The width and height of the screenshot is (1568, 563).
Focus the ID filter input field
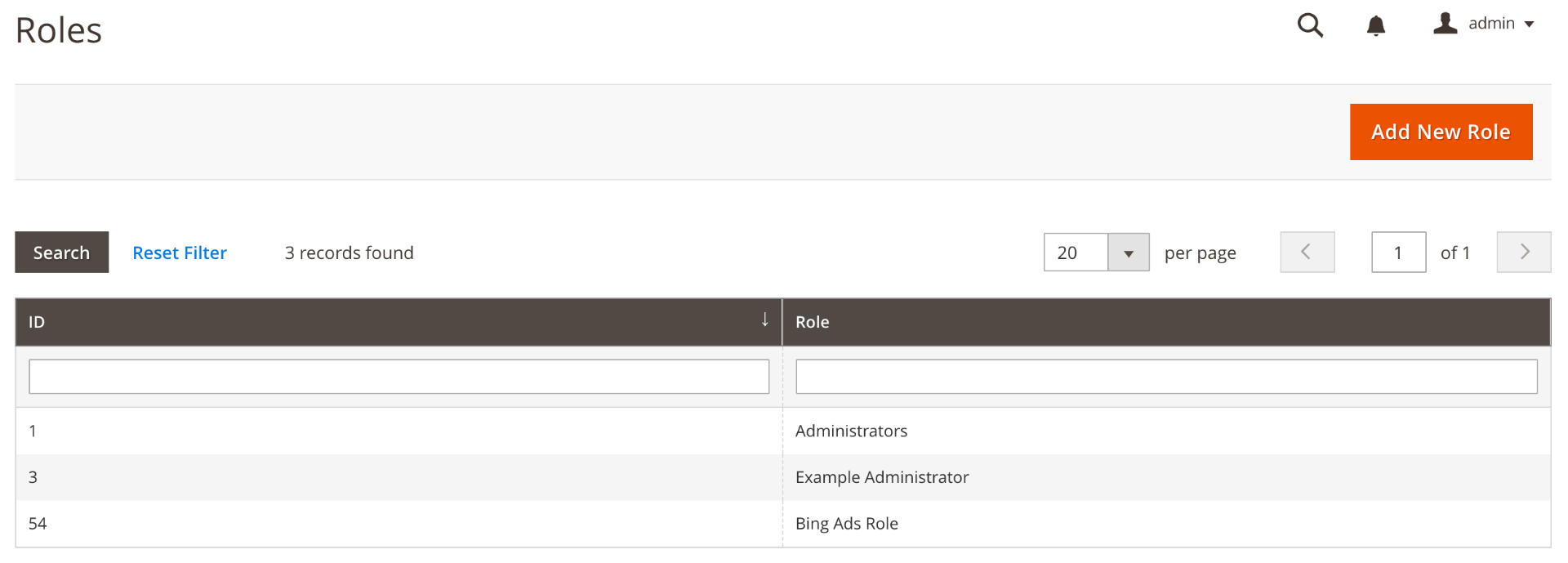point(399,377)
